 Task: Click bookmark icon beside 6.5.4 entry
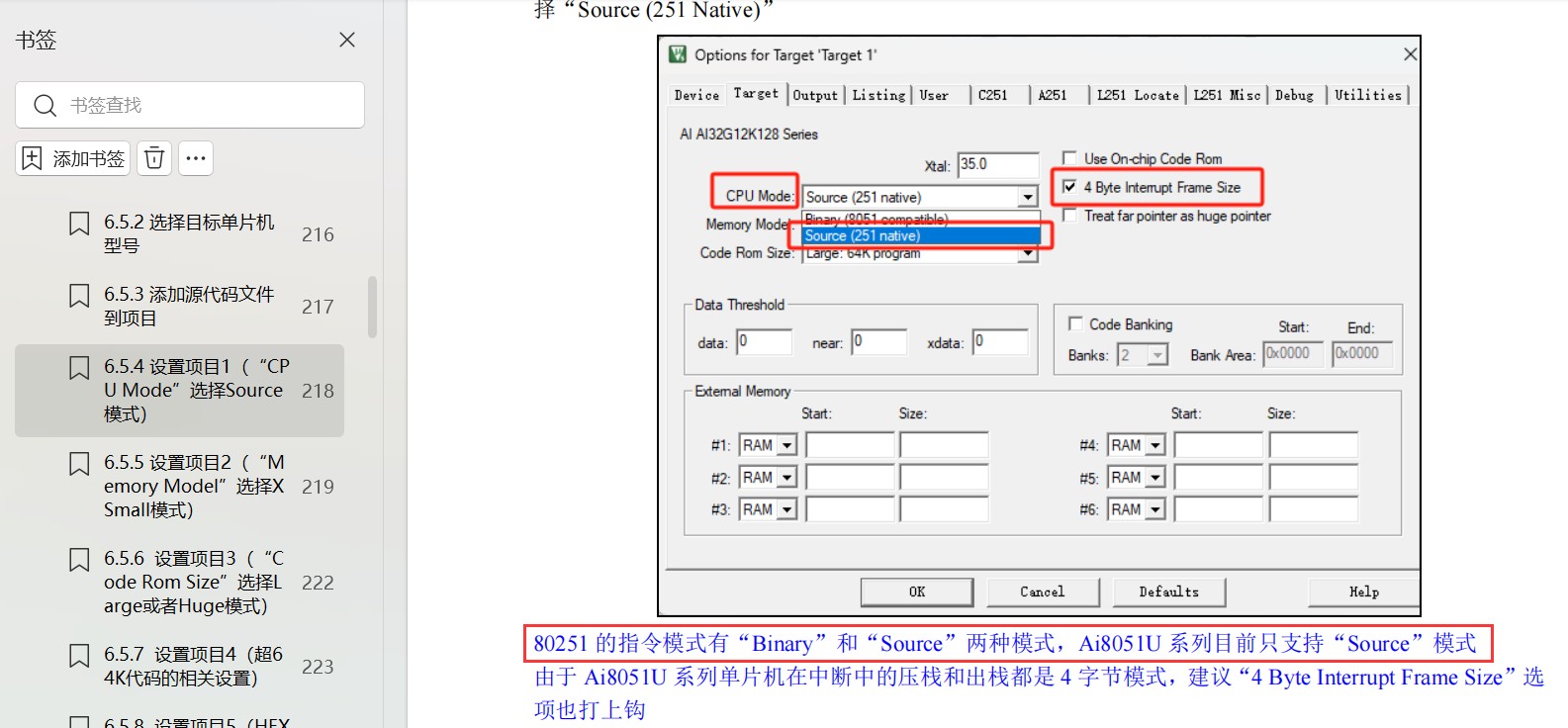(x=79, y=368)
